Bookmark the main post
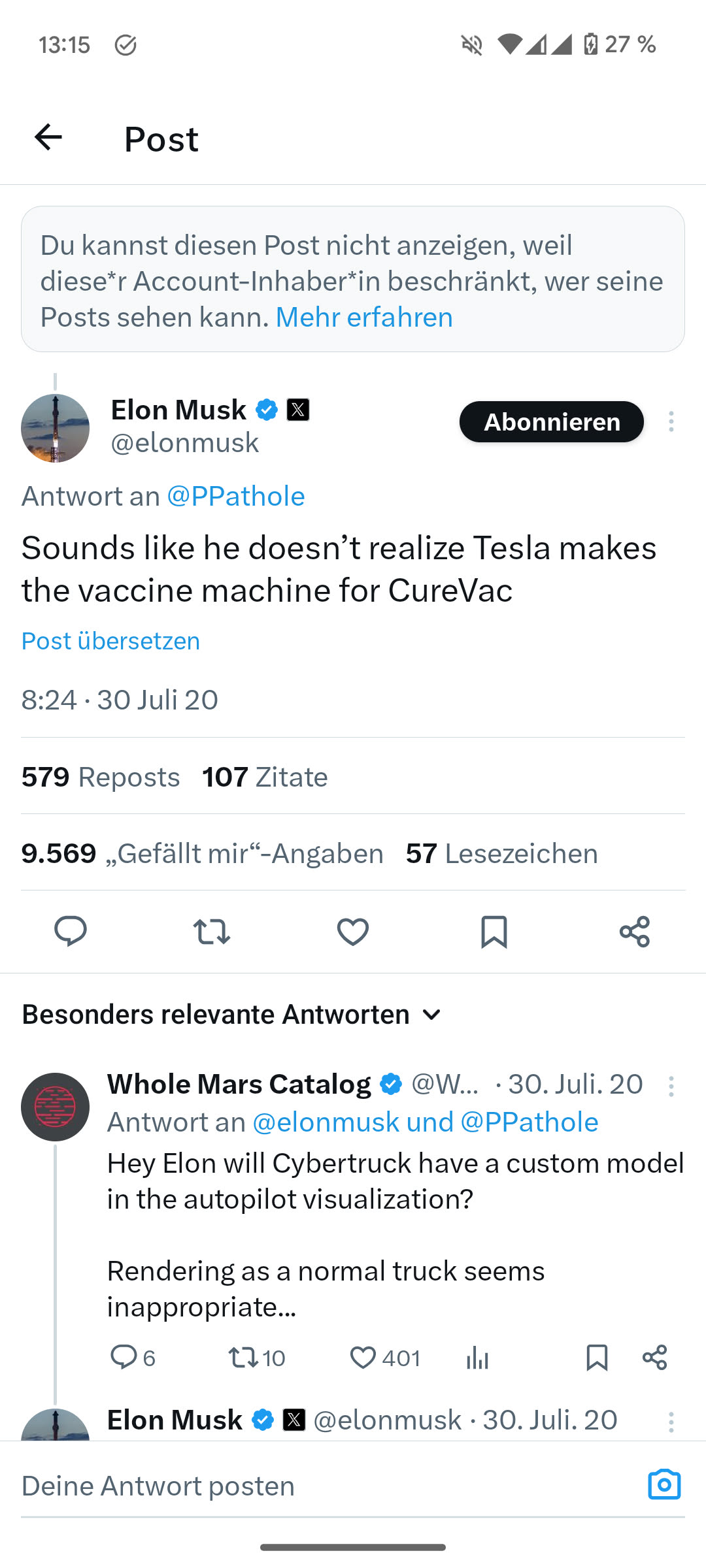 point(494,932)
